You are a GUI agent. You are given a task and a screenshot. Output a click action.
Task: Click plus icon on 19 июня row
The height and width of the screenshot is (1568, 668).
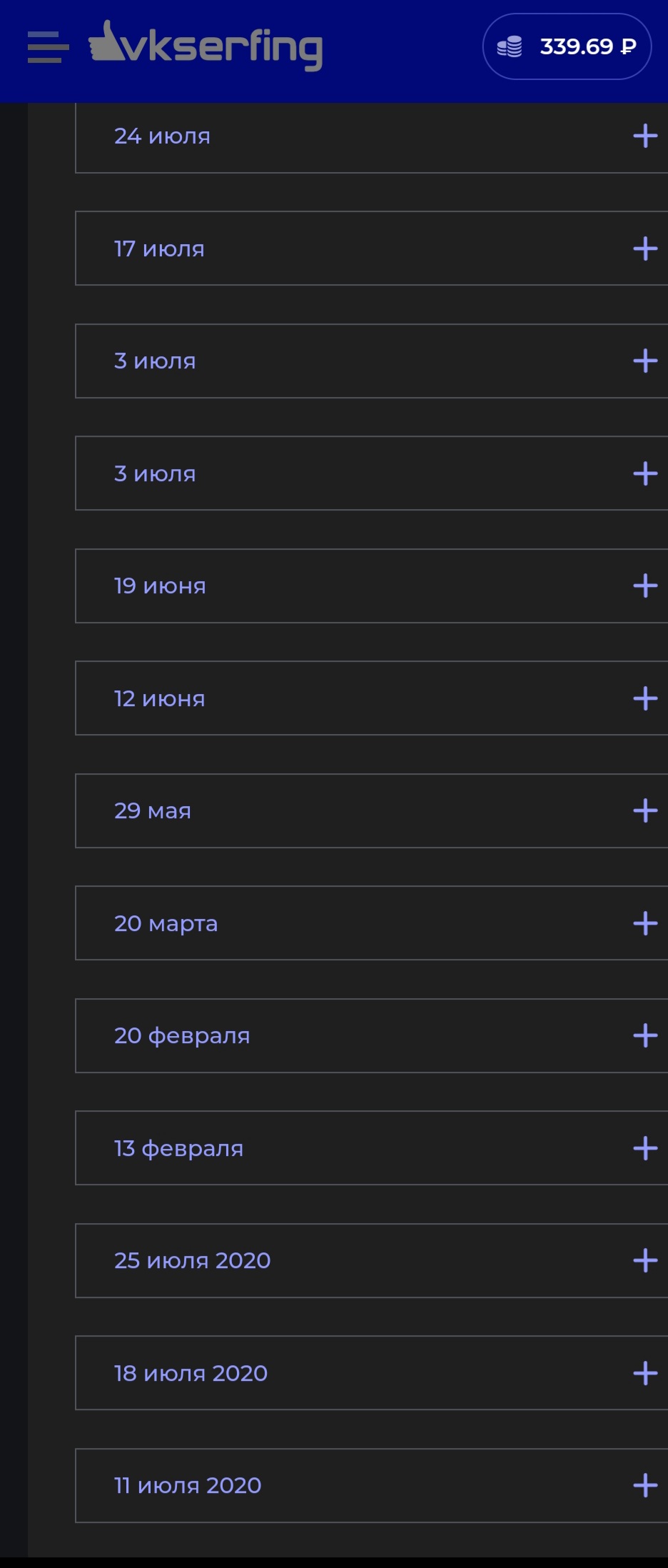click(645, 586)
